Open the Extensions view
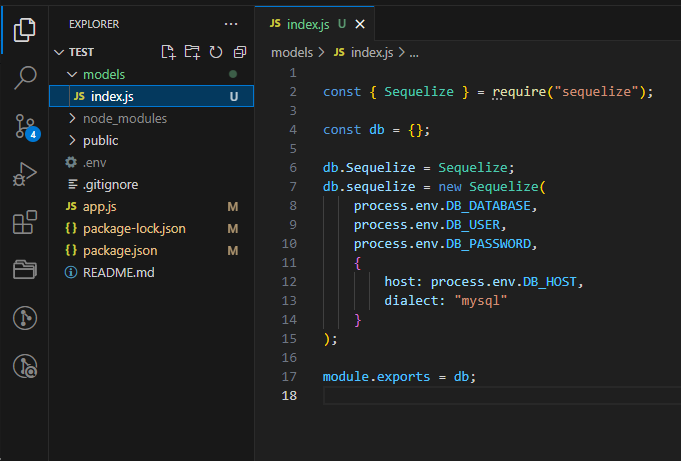Screen dimensions: 681x461 coord(24,222)
